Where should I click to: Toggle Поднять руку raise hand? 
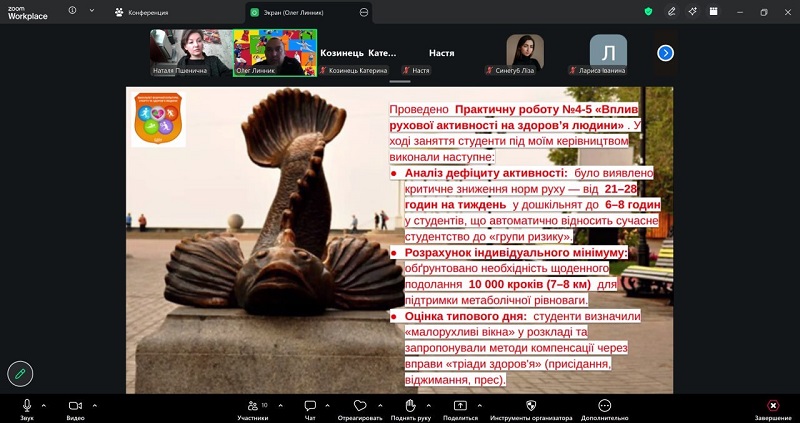411,409
